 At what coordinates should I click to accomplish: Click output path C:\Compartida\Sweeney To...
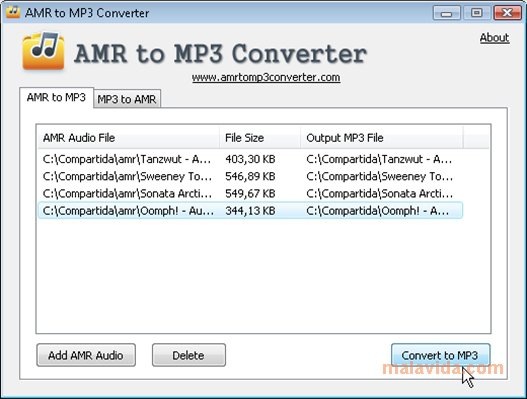(x=379, y=176)
